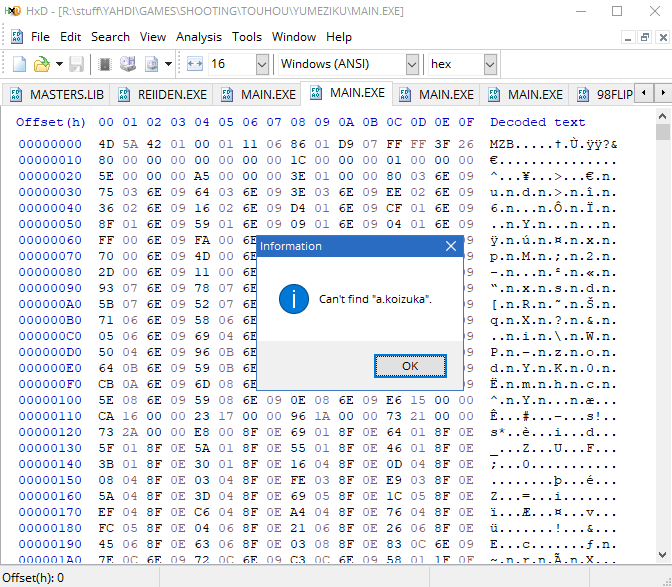Click the bytes-per-row width arrows icon
This screenshot has height=587, width=672.
click(x=195, y=64)
